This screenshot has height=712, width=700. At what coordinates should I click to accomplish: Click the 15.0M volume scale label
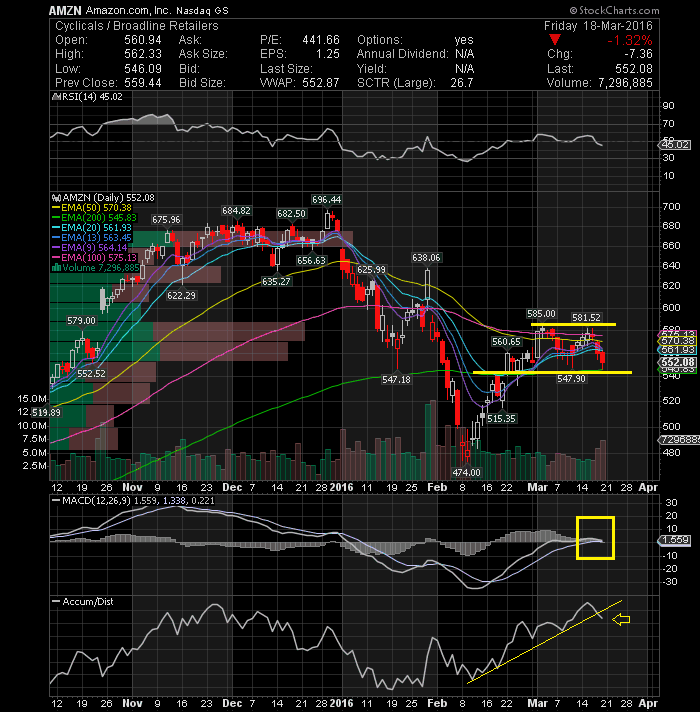pos(32,399)
